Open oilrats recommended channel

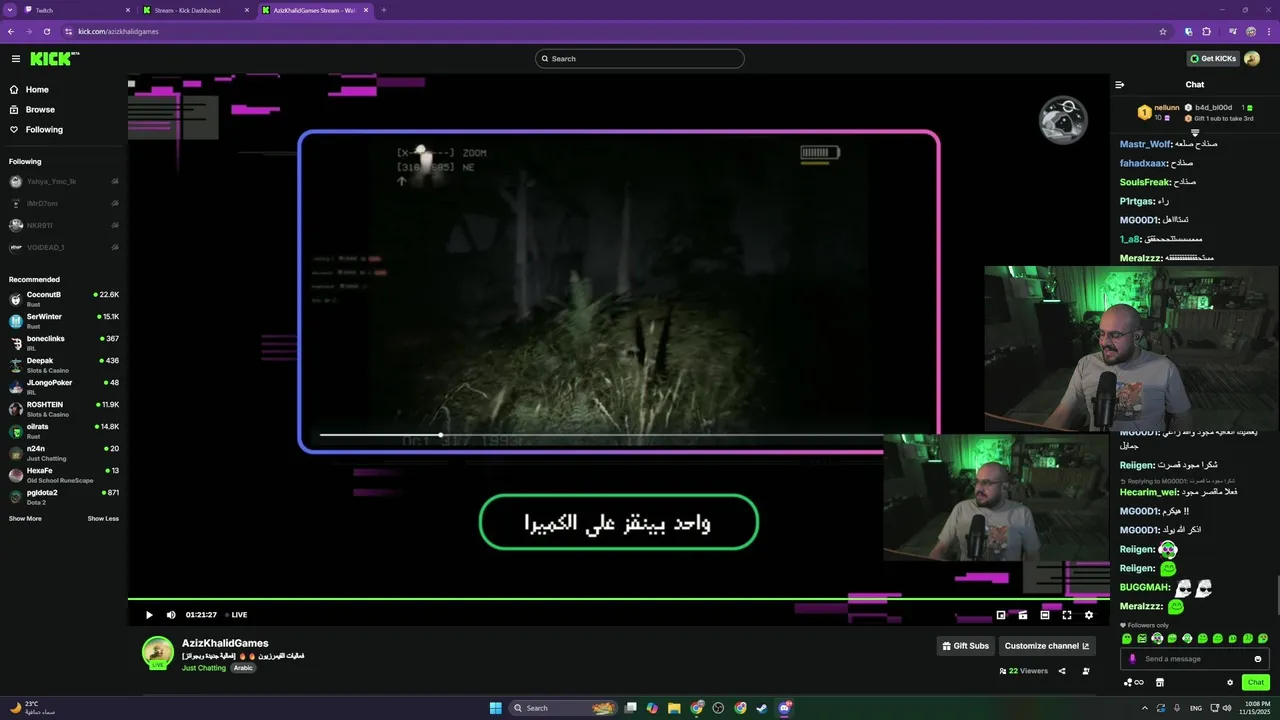pos(64,431)
